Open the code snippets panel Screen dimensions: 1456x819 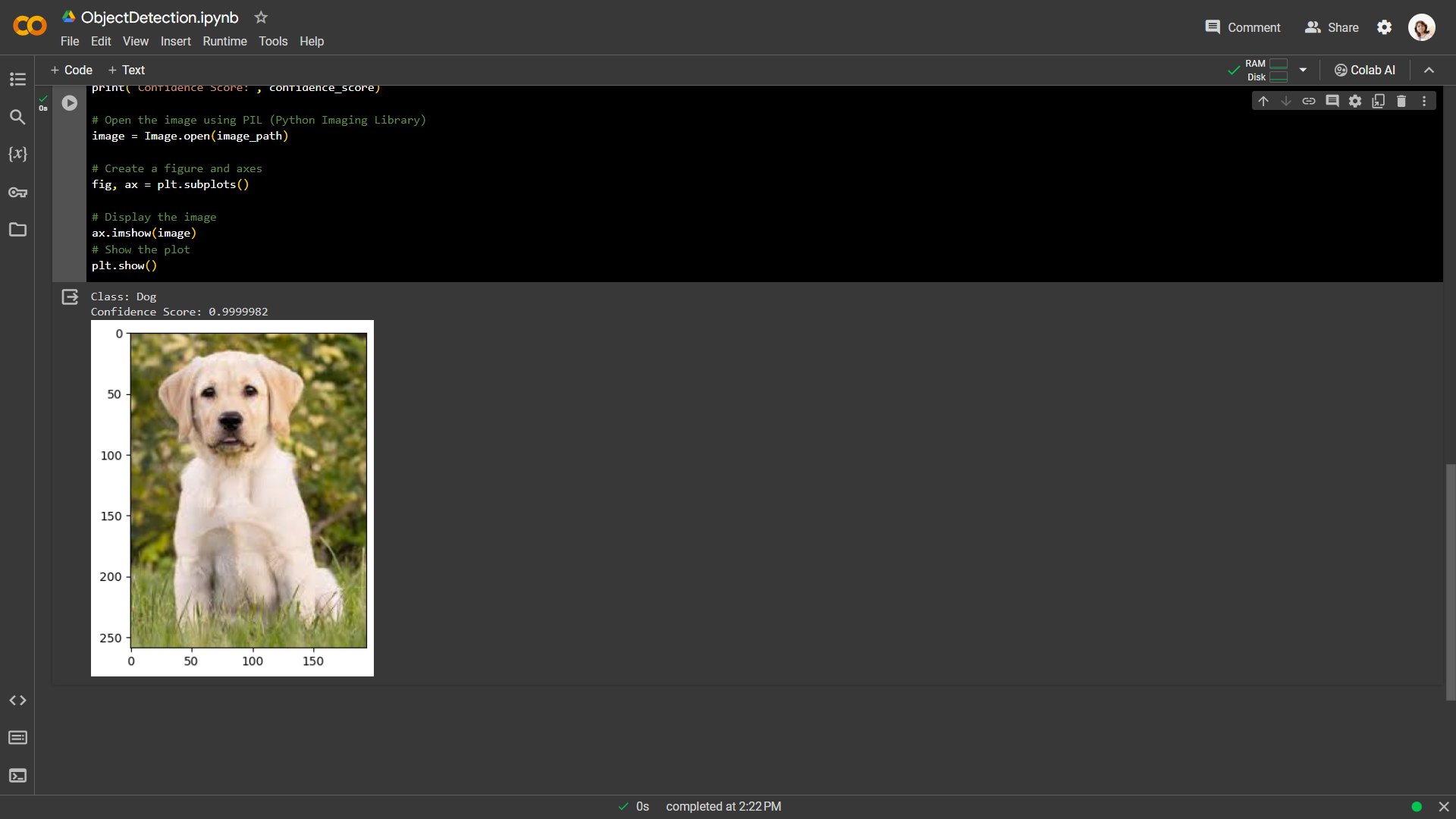[17, 701]
